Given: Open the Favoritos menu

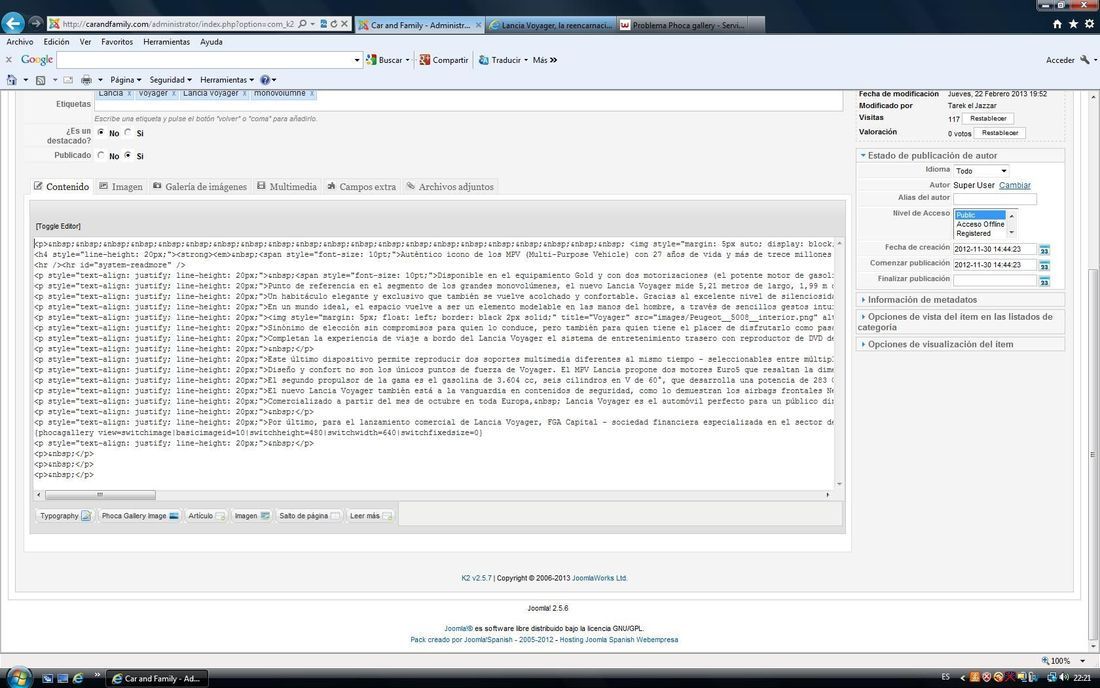Looking at the screenshot, I should [x=117, y=42].
